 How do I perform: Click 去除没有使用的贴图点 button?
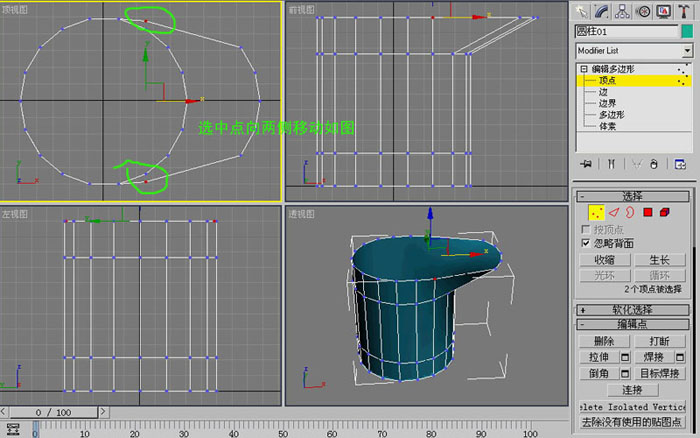point(633,422)
